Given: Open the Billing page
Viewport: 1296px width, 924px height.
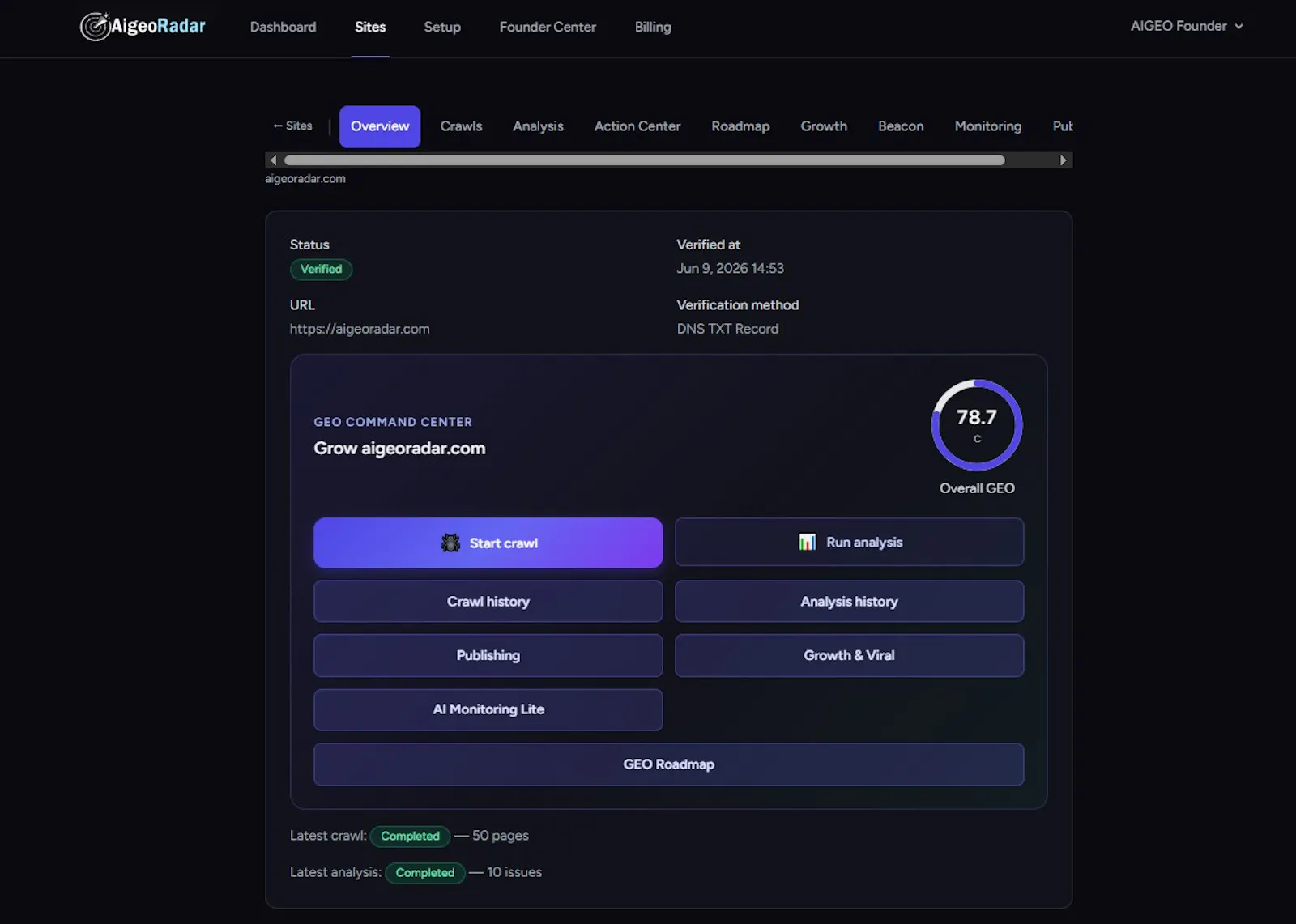Looking at the screenshot, I should click(x=653, y=27).
